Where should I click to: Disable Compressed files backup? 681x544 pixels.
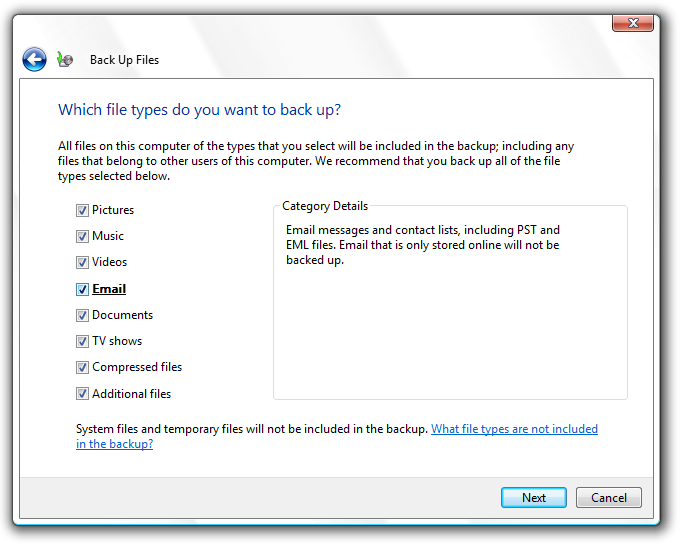pyautogui.click(x=82, y=368)
